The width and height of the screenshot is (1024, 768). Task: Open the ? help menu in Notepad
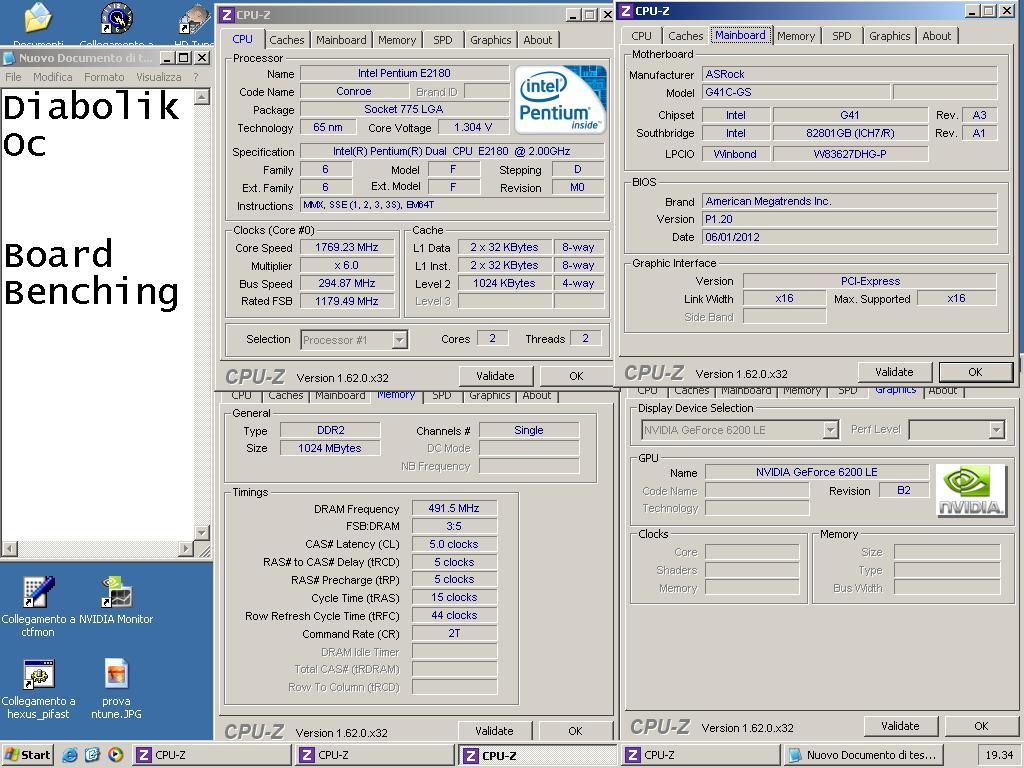click(195, 77)
